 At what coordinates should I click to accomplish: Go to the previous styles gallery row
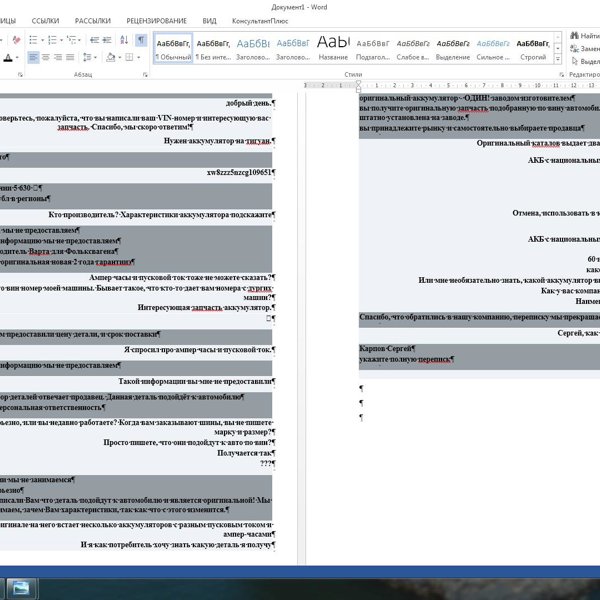click(558, 37)
